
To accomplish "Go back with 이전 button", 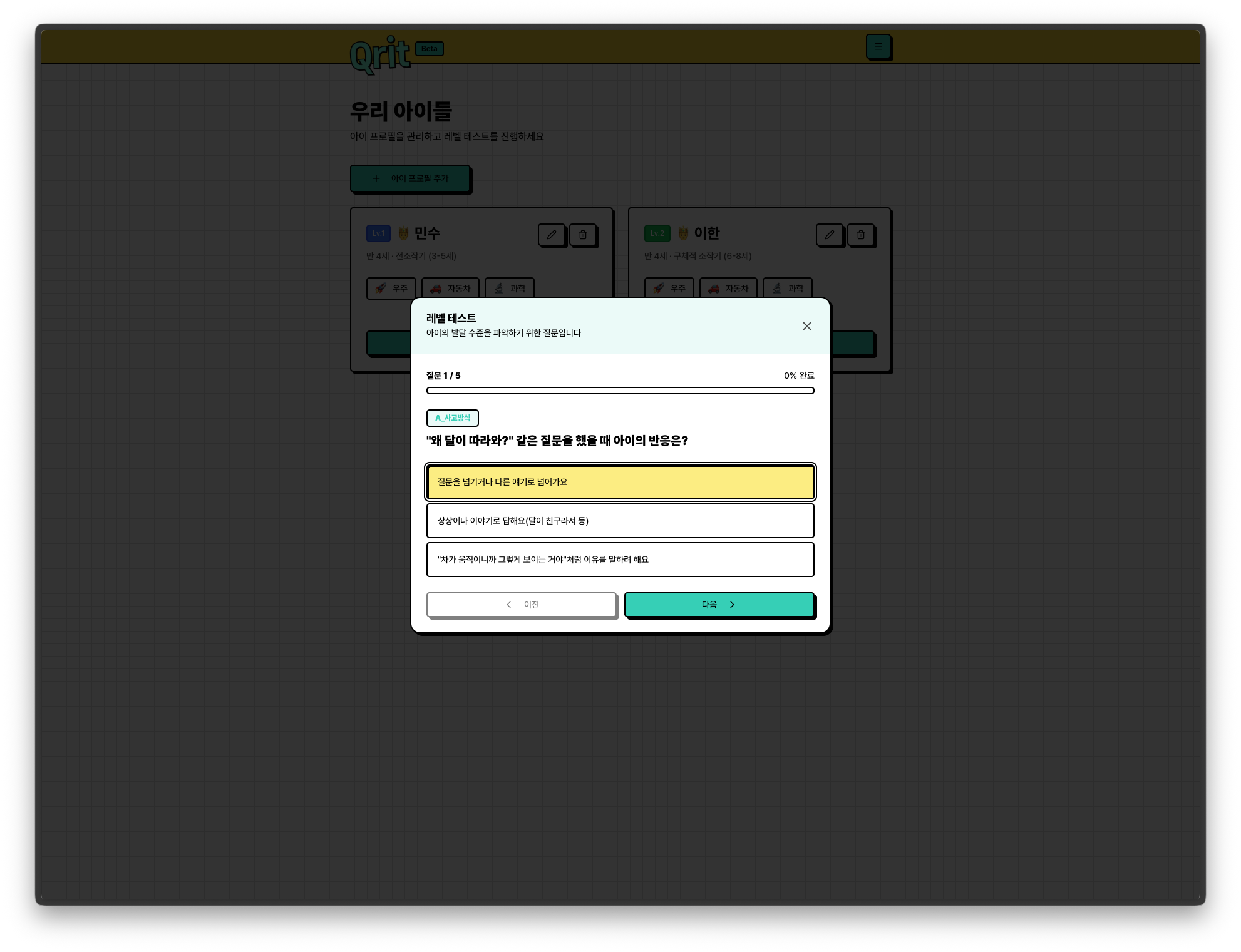I will (x=522, y=605).
